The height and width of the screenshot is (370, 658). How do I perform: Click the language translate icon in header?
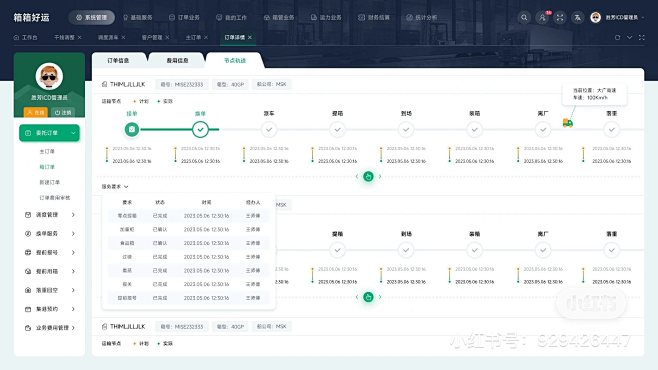click(578, 18)
